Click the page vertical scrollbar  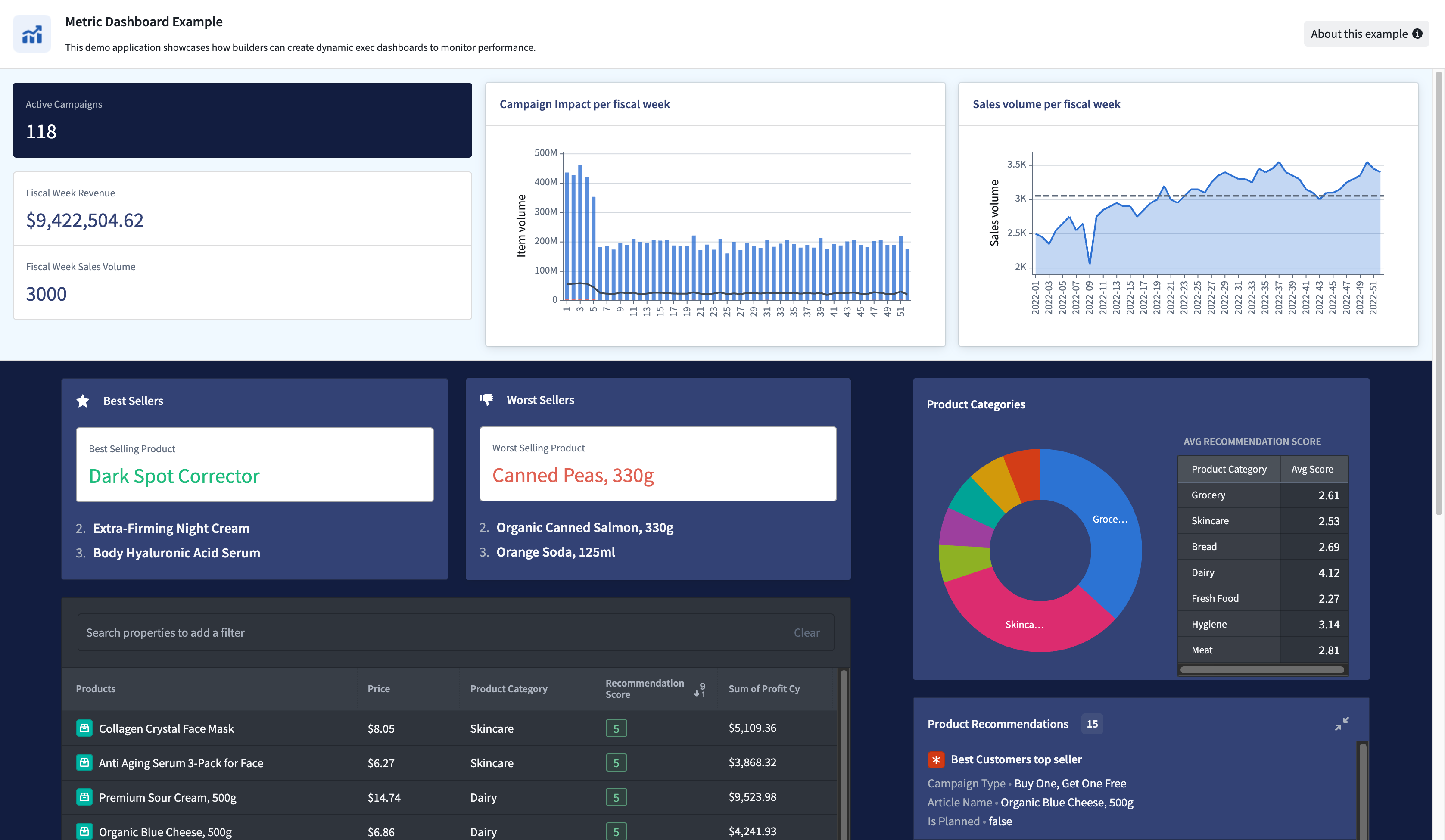[x=1439, y=292]
